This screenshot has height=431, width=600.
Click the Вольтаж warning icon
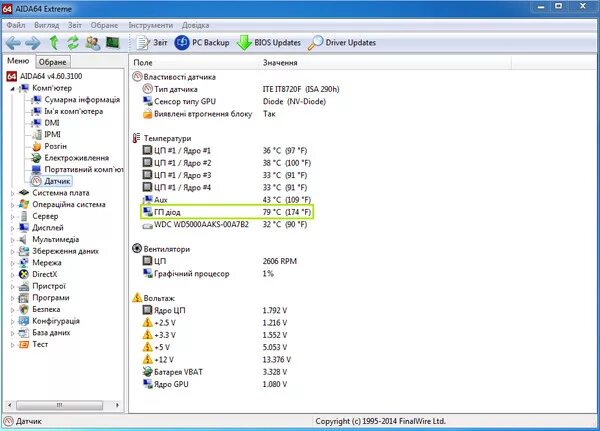pos(137,297)
